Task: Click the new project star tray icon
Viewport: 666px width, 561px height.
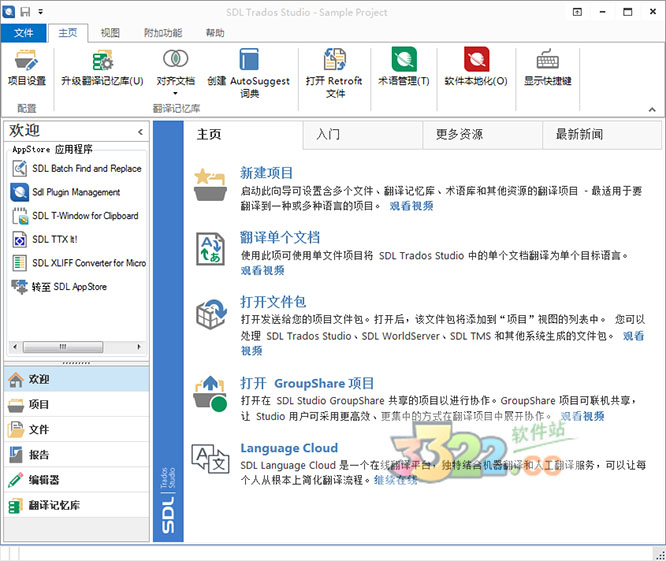Action: (x=210, y=184)
